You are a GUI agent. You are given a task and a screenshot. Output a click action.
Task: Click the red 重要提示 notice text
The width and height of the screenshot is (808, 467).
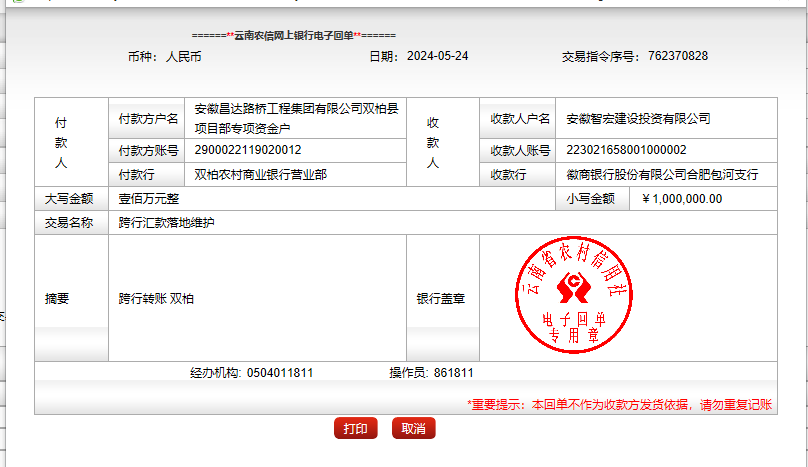pyautogui.click(x=619, y=405)
